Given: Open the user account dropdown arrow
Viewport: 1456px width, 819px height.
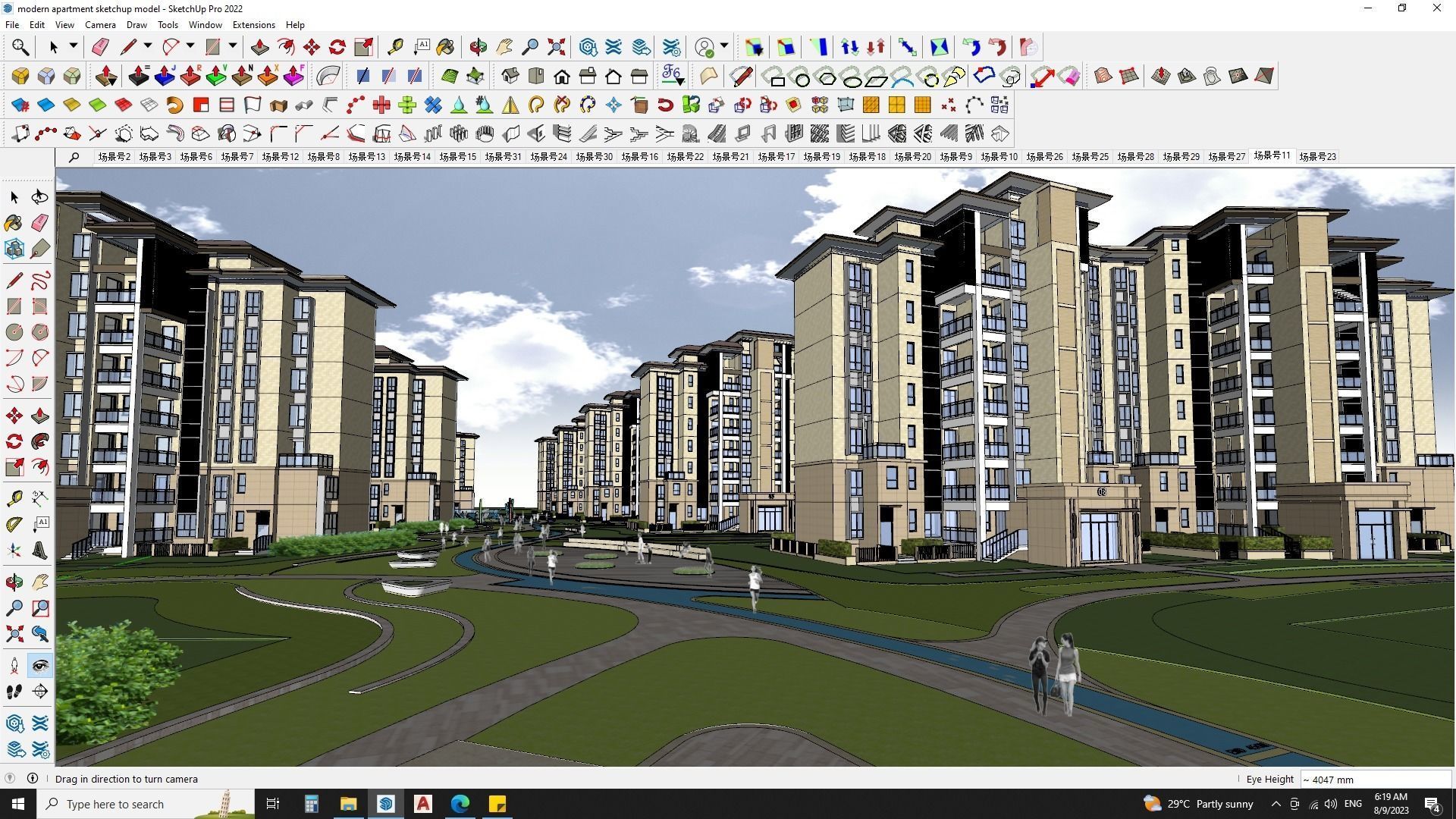Looking at the screenshot, I should [x=724, y=46].
